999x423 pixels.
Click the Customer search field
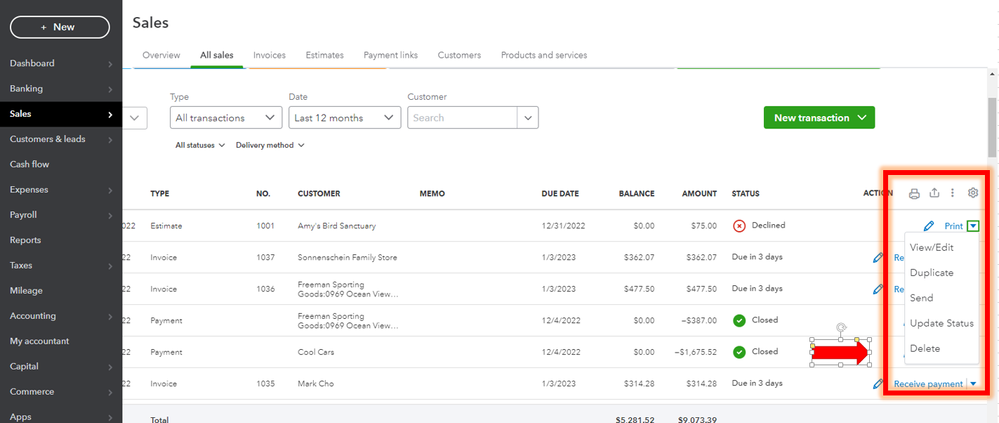pos(462,118)
